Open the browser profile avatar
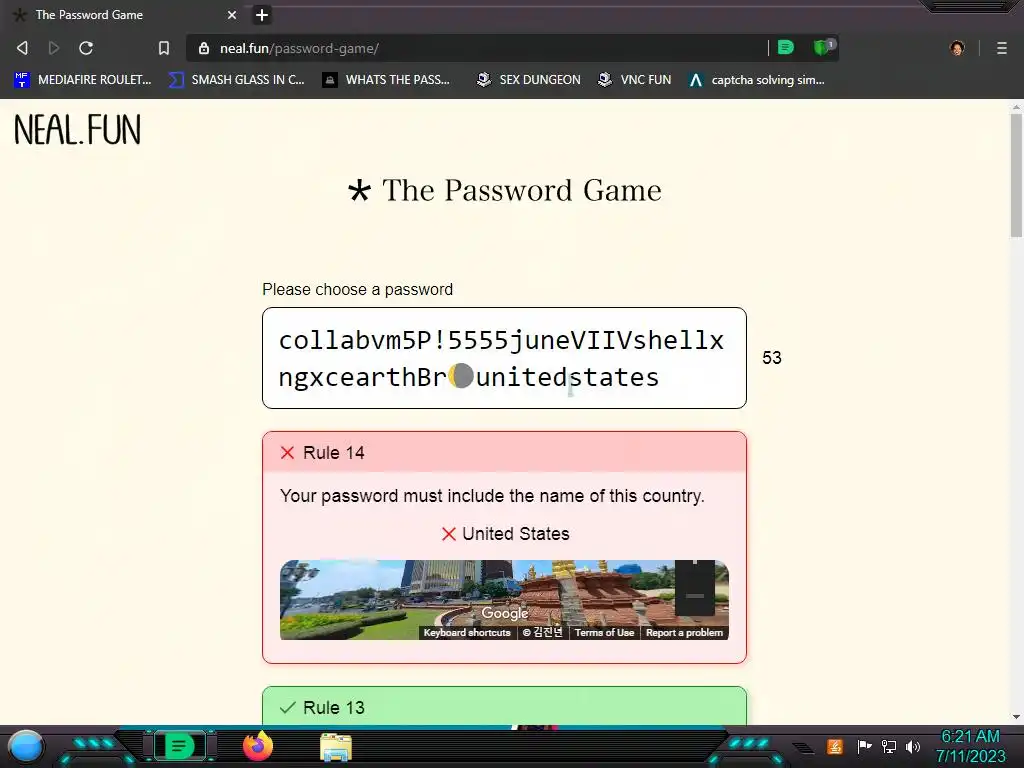This screenshot has width=1024, height=768. (x=957, y=48)
